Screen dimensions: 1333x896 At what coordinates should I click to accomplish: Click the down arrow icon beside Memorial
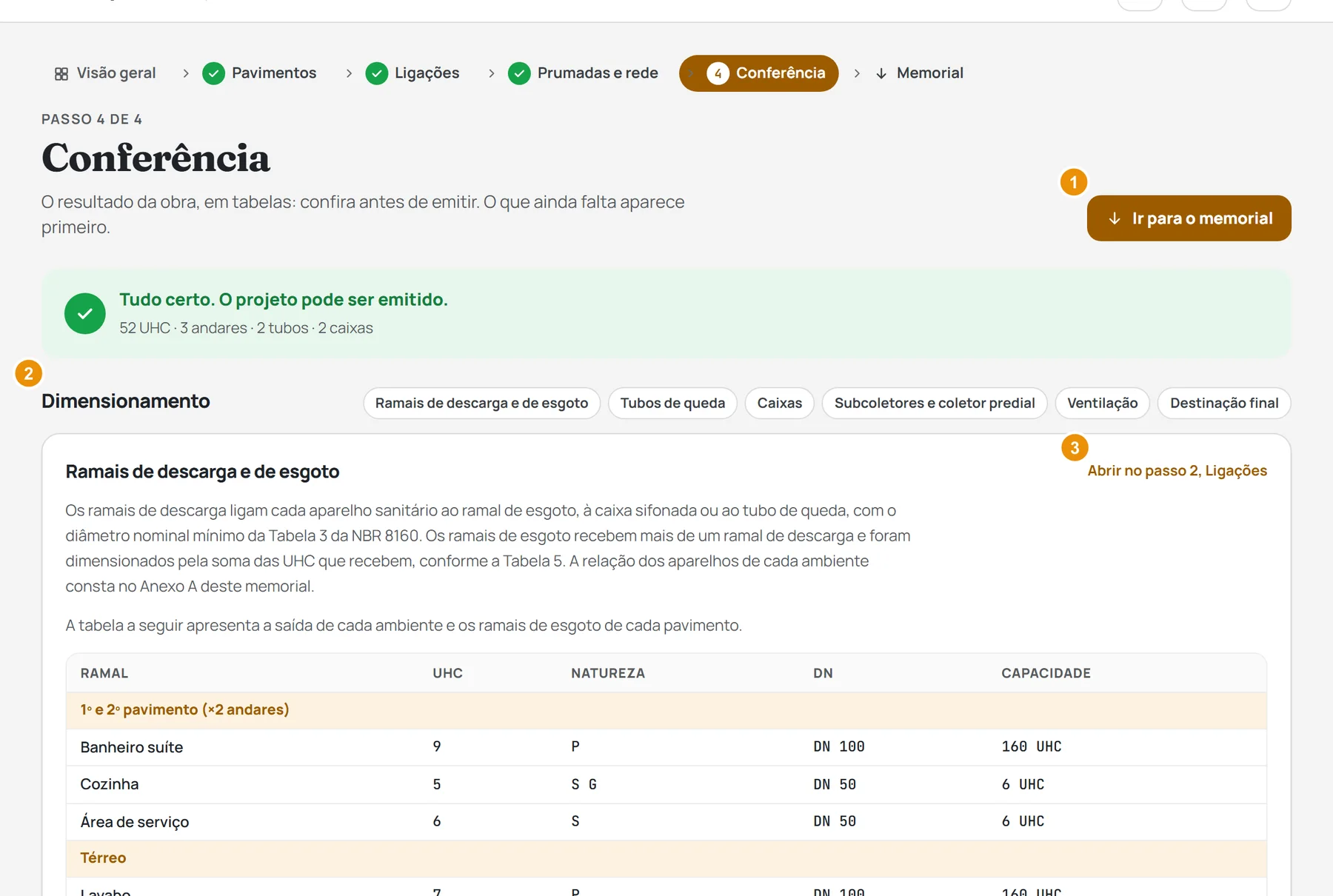tap(881, 73)
